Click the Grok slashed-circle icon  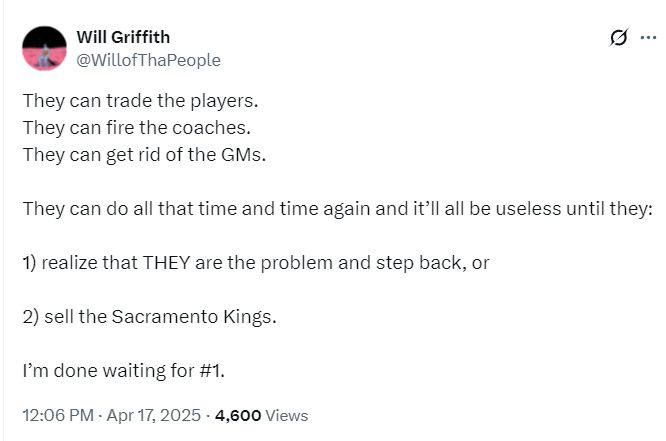(618, 38)
